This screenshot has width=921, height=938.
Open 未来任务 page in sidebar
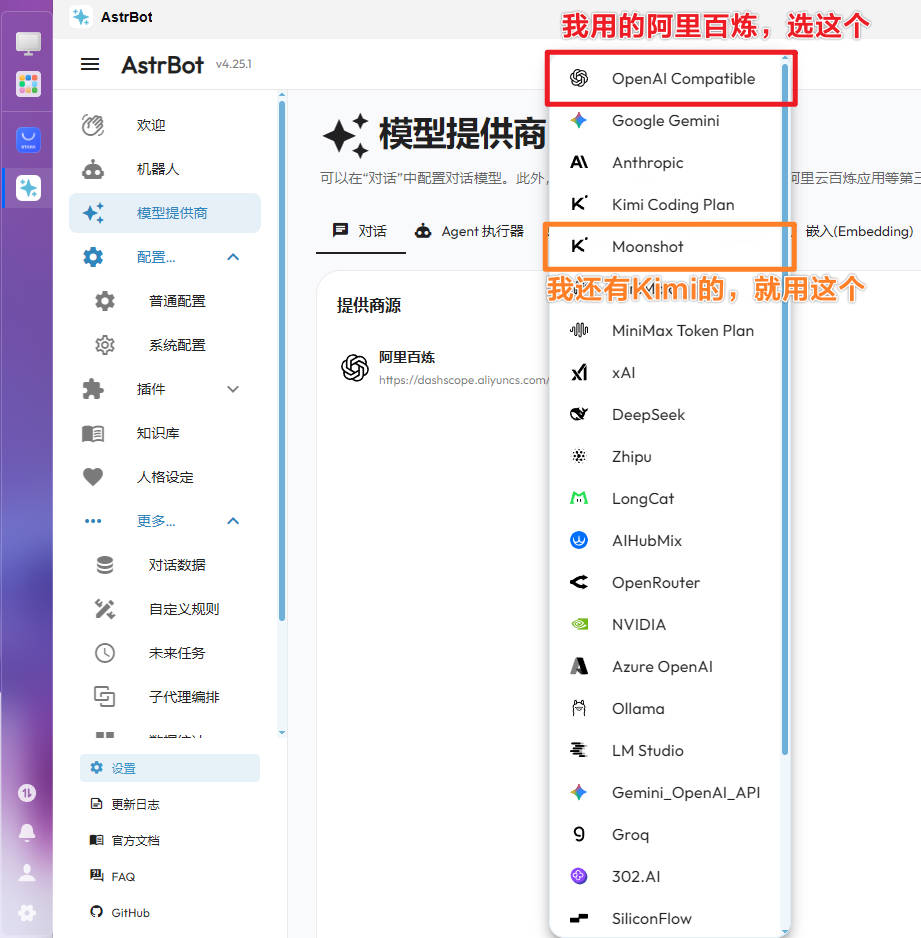[165, 653]
